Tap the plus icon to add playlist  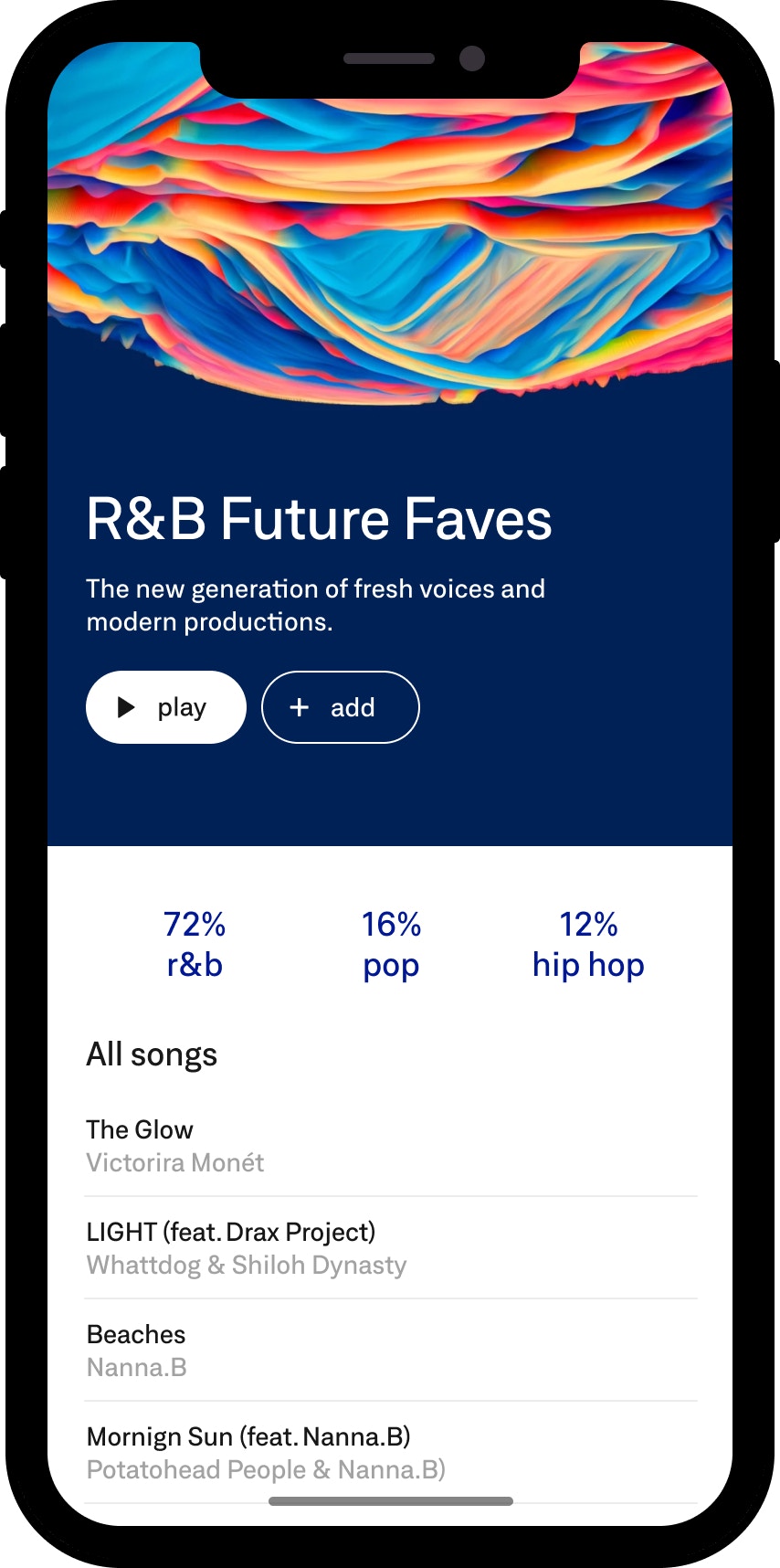[300, 707]
